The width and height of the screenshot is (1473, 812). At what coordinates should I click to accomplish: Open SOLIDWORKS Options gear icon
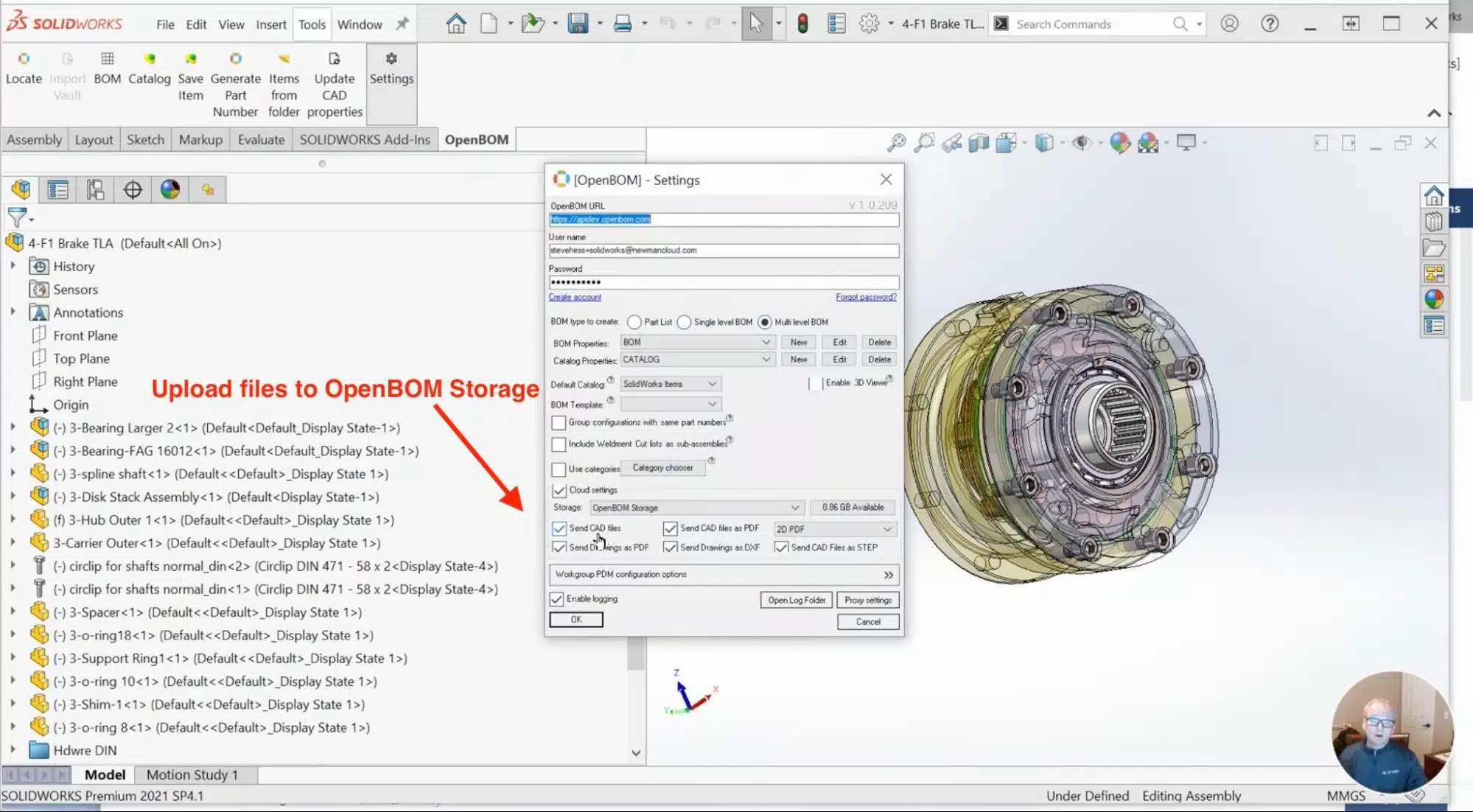click(870, 24)
